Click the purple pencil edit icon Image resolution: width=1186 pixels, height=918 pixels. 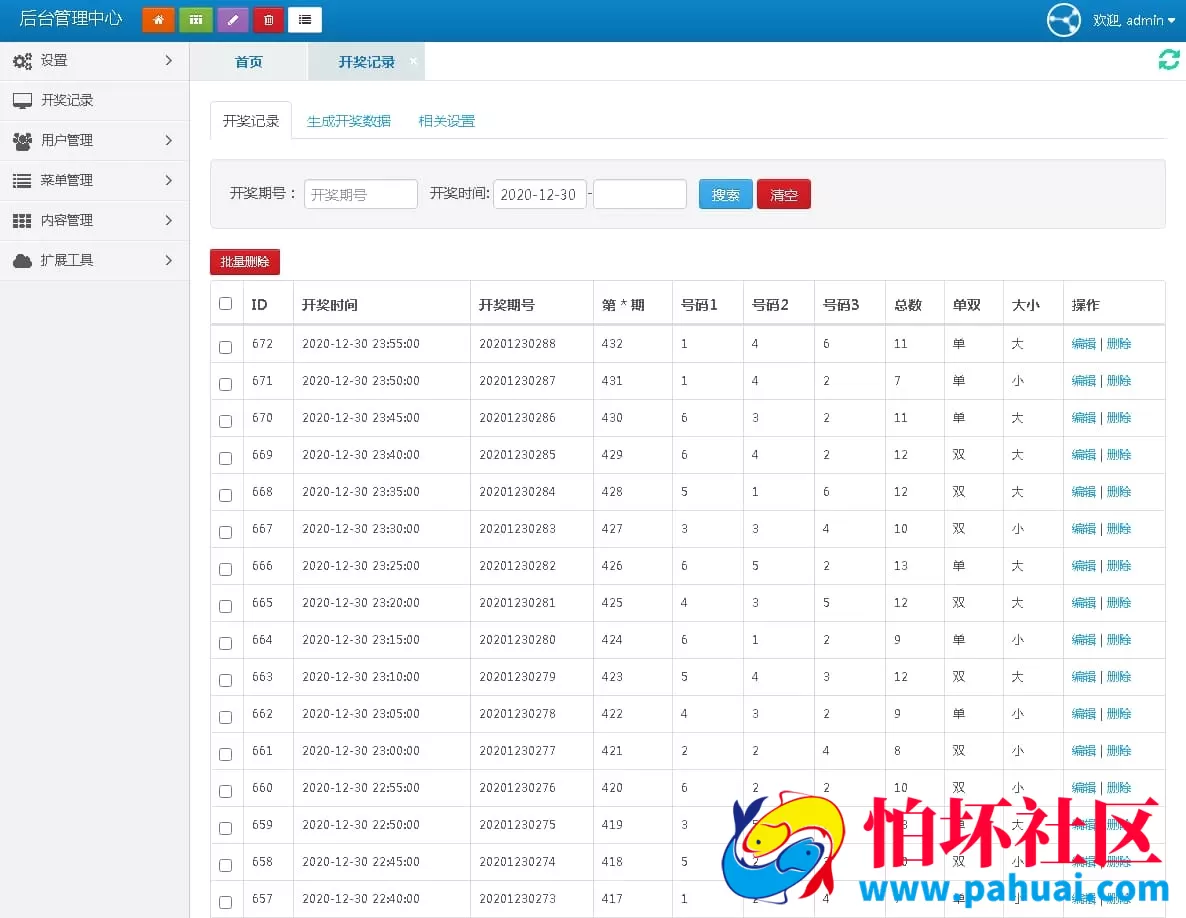[x=231, y=19]
